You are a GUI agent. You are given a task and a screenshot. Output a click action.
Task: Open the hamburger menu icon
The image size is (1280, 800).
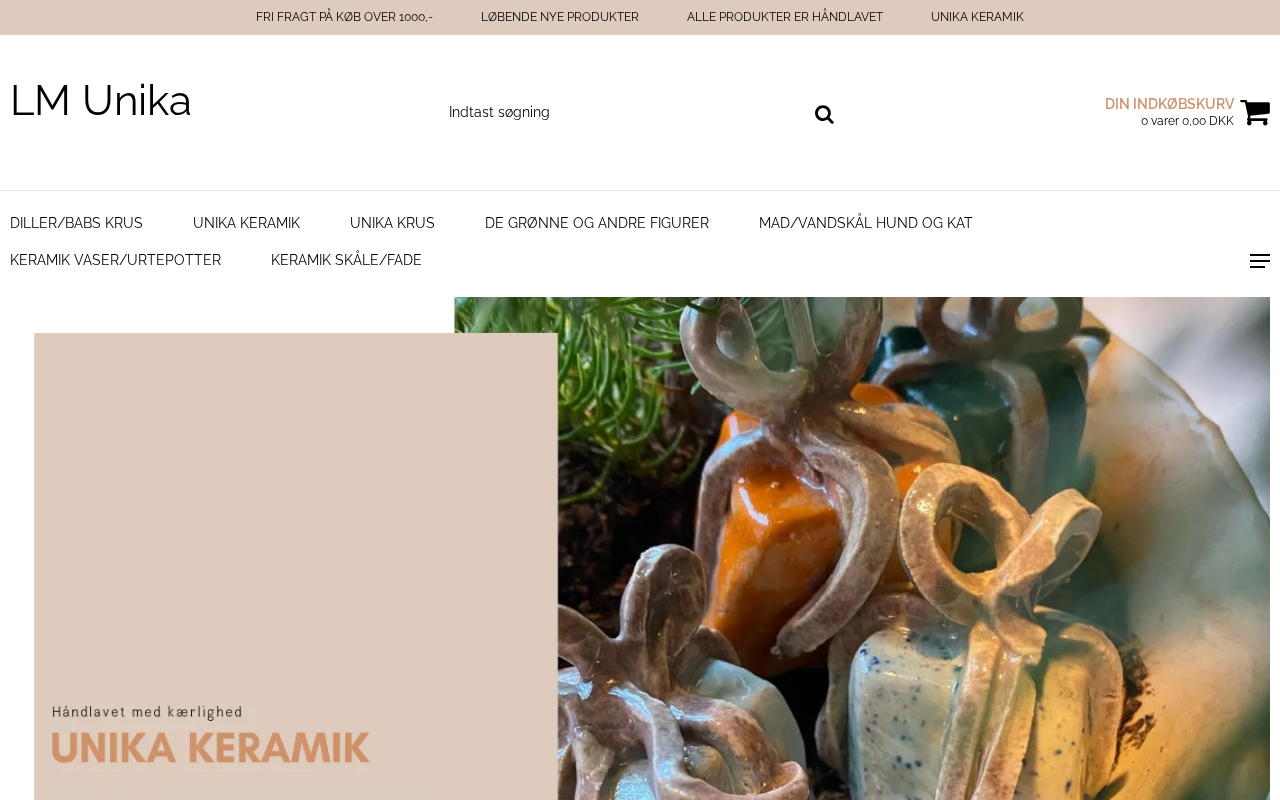(1260, 261)
